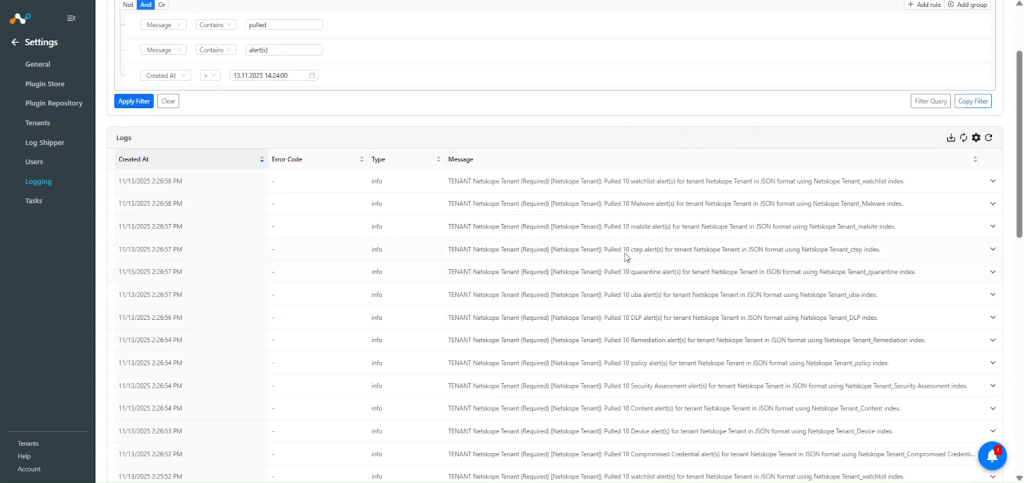Viewport: 1024px width, 483px height.
Task: Click the 'alert(s)' filter value field
Action: point(284,50)
